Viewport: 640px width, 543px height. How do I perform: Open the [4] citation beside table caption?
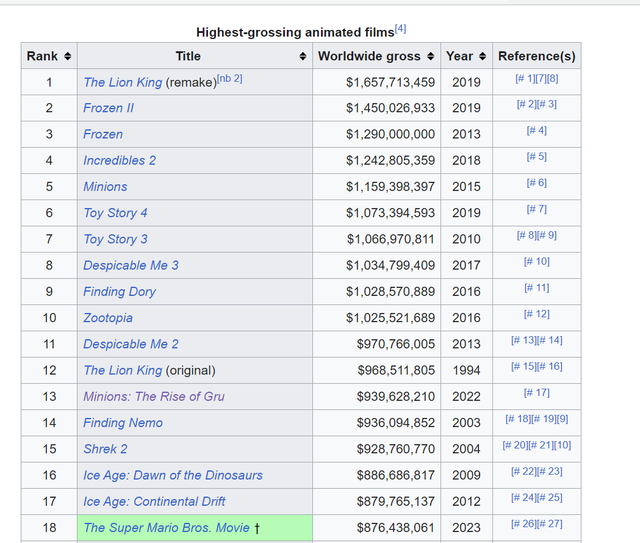pyautogui.click(x=400, y=29)
